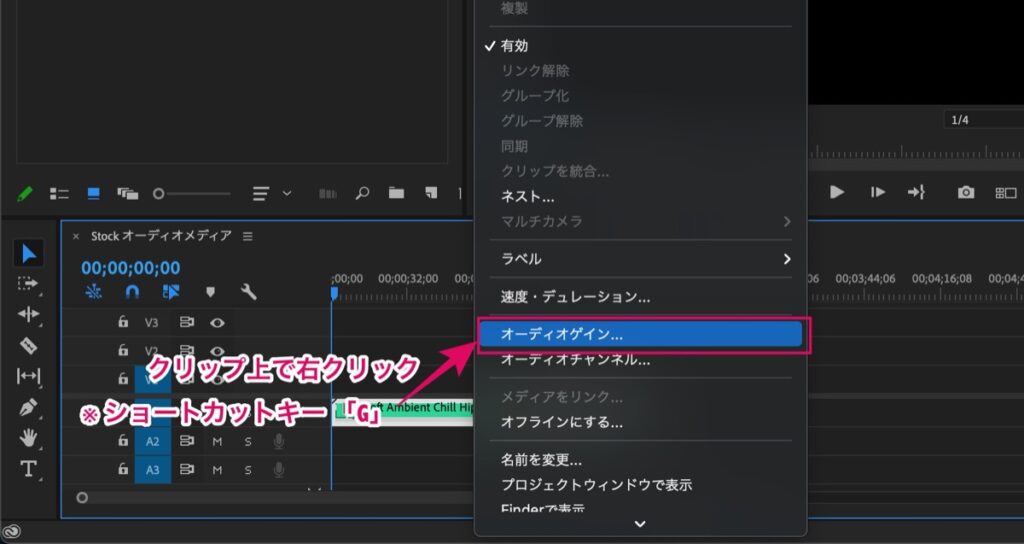Add a marker in timeline

coord(210,293)
